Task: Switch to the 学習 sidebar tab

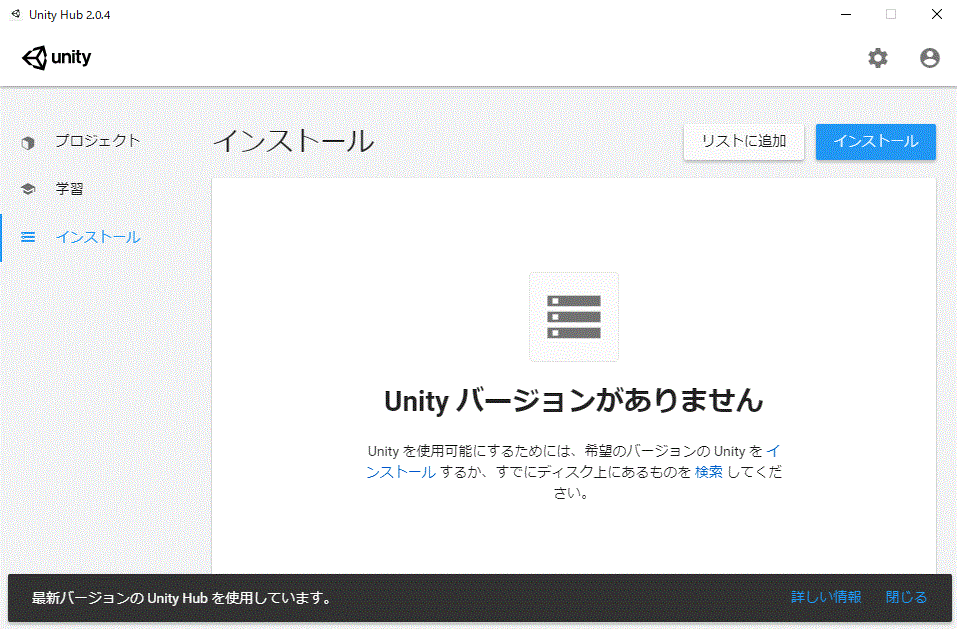Action: point(69,189)
